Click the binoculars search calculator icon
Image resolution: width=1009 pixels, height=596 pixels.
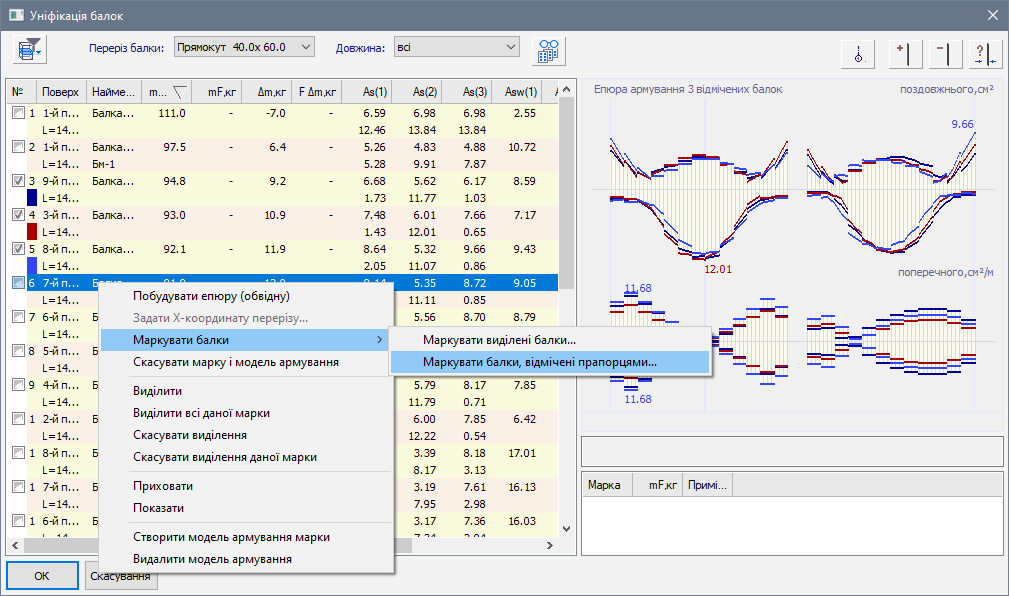pos(549,51)
